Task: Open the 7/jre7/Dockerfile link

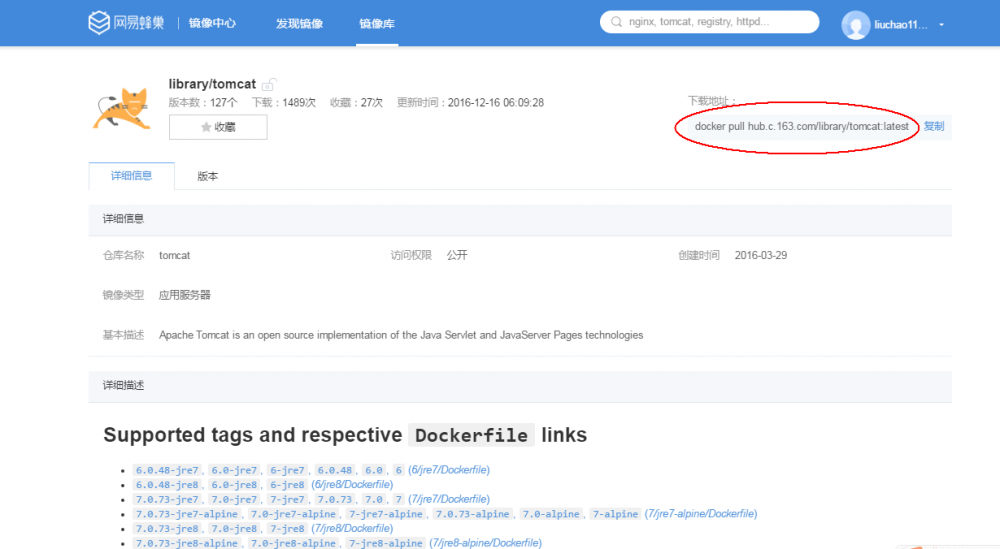Action: [449, 499]
